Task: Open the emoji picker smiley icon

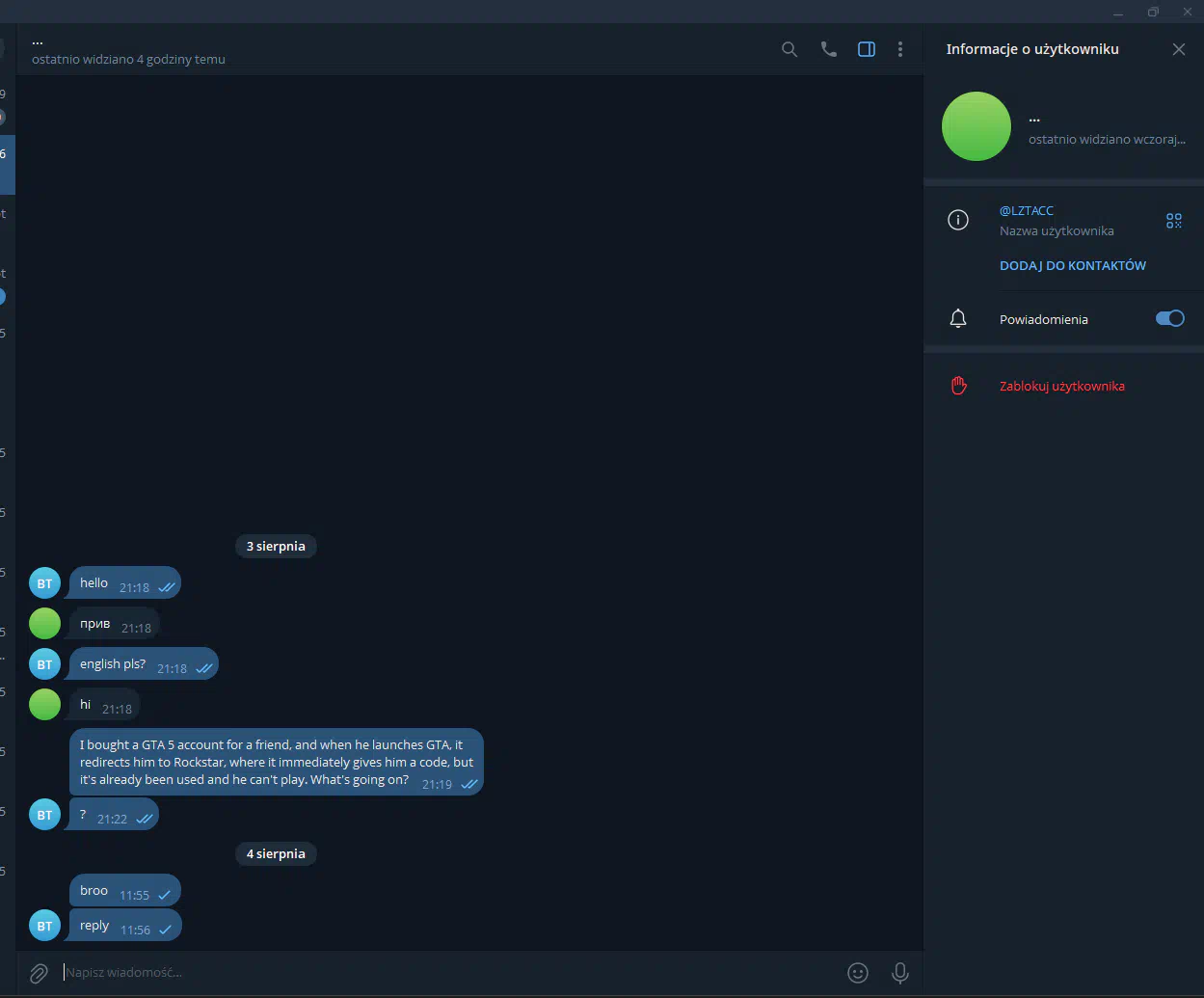Action: point(858,973)
